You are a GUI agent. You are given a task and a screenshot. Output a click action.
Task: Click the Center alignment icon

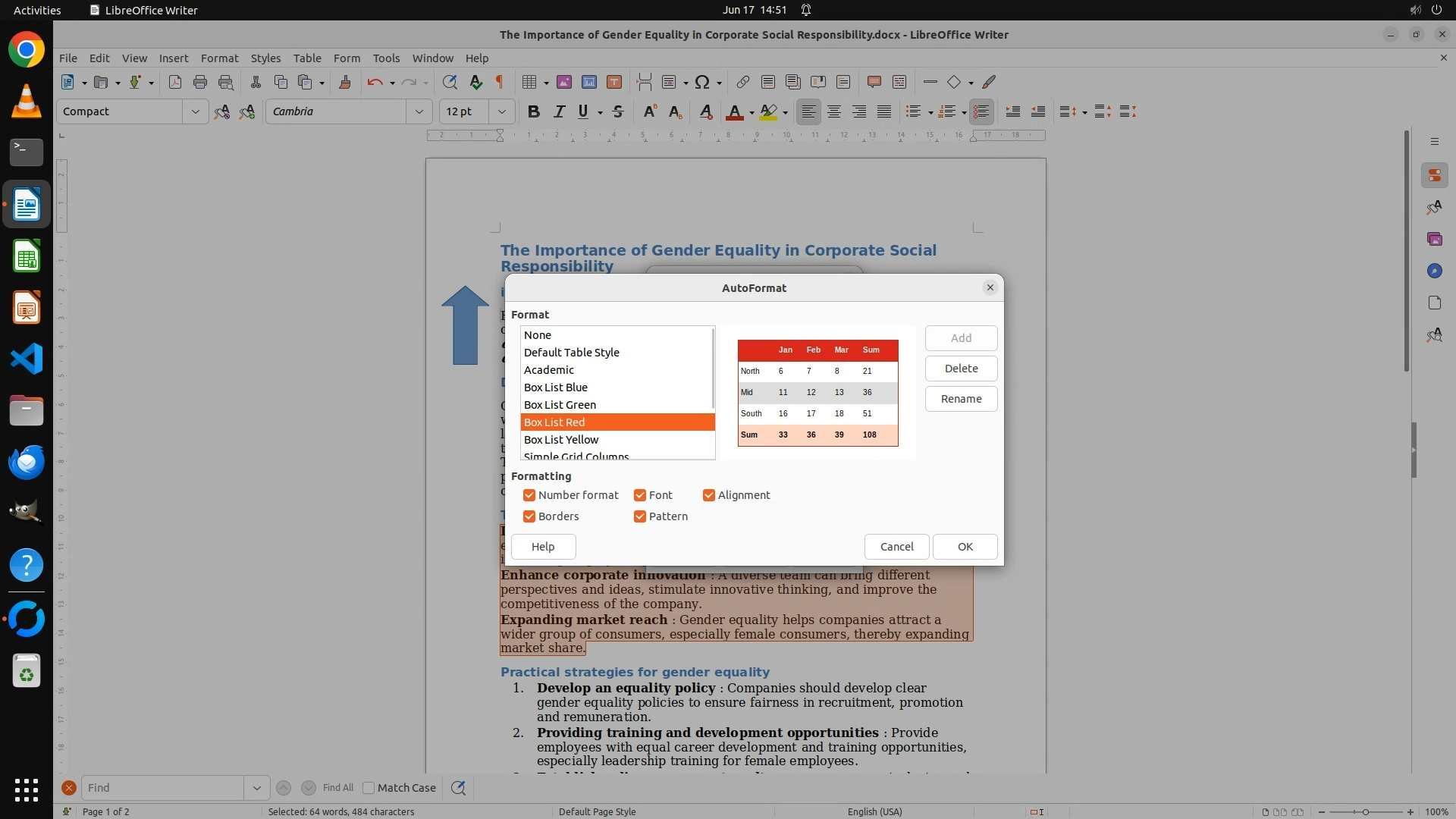833,111
